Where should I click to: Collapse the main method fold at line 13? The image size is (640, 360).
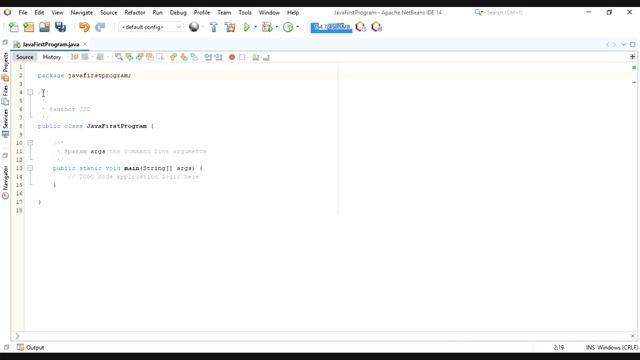[30, 168]
